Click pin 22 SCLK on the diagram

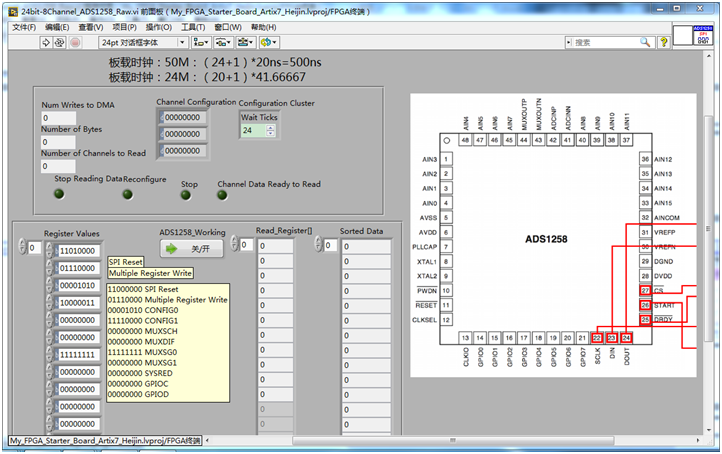597,338
